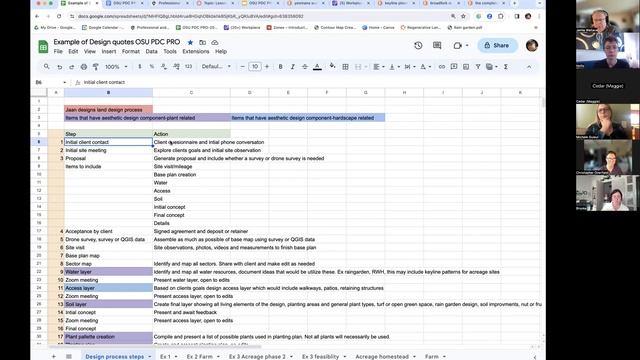Image resolution: width=640 pixels, height=360 pixels.
Task: Switch to the Ex 2 Farm sheet tab
Action: (x=200, y=356)
